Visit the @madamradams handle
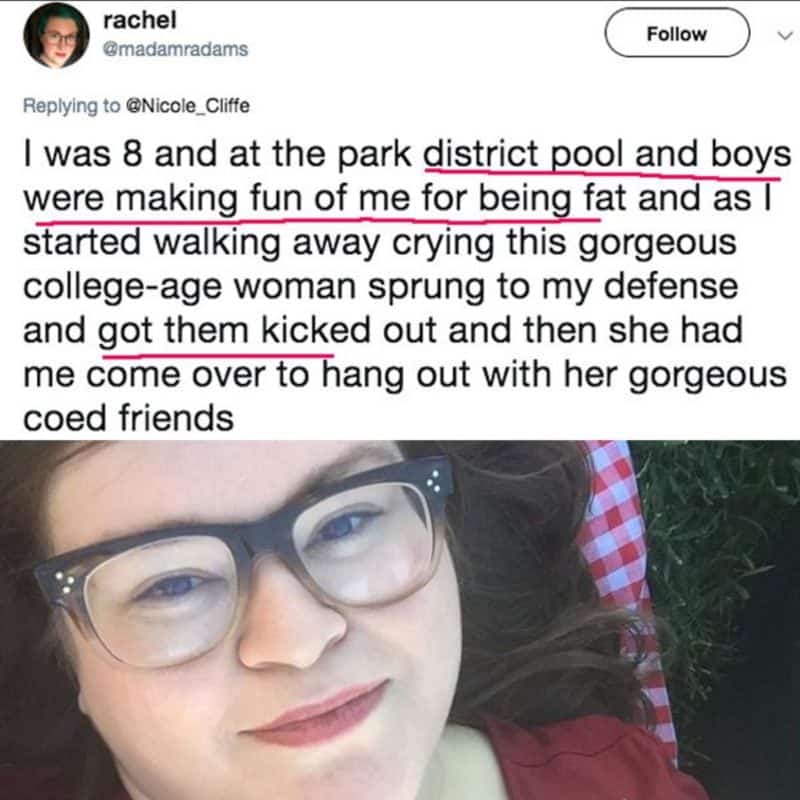The width and height of the screenshot is (800, 800). (x=176, y=49)
